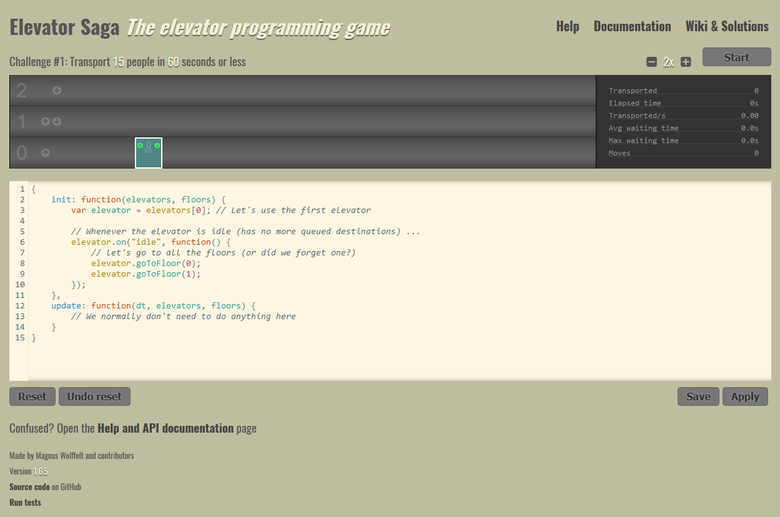Open the Help page
Image resolution: width=780 pixels, height=517 pixels.
point(568,26)
